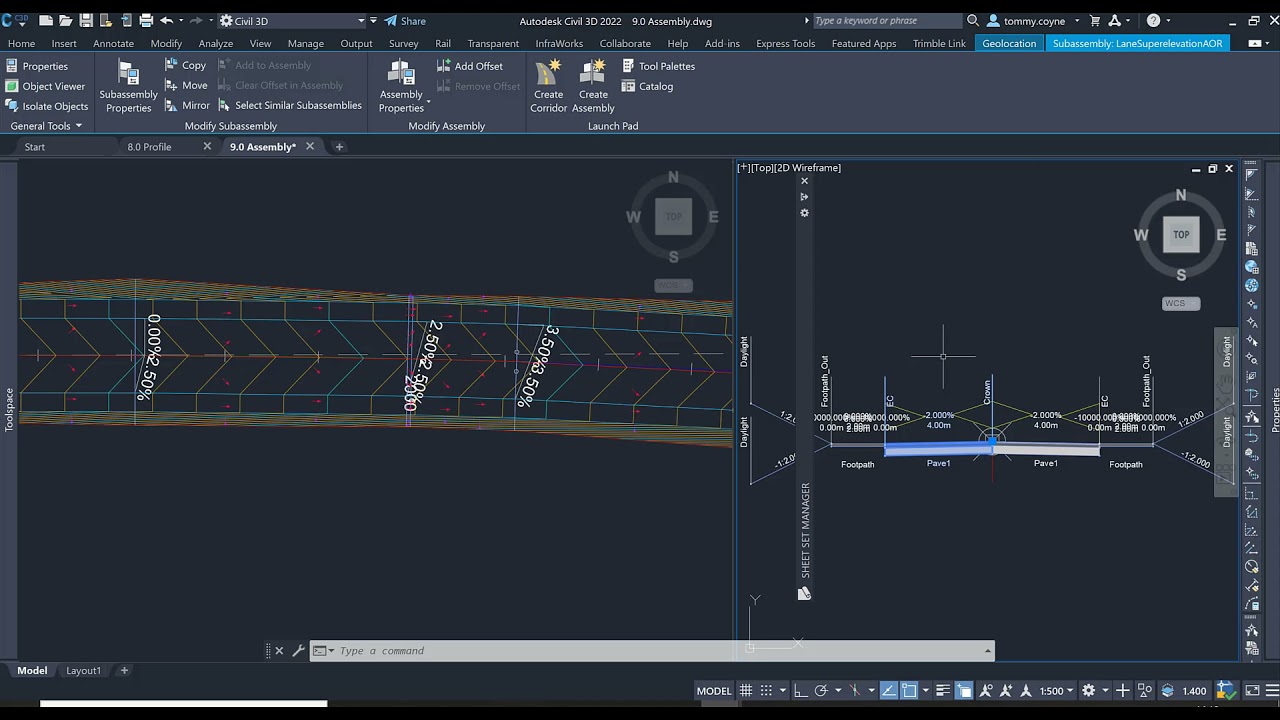The height and width of the screenshot is (720, 1280).
Task: Add a new drawing tab with plus
Action: coord(339,147)
